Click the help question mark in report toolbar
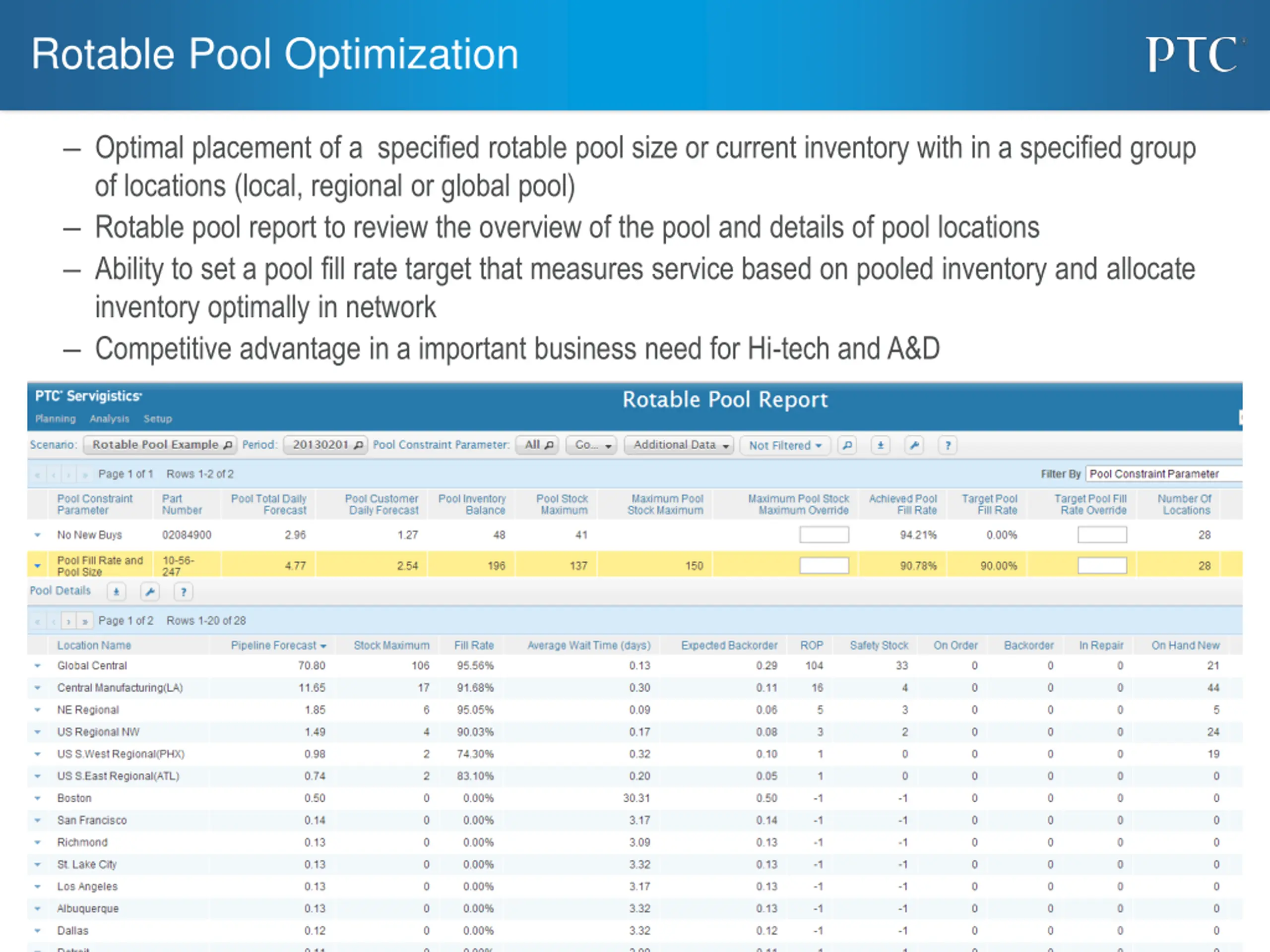This screenshot has height=952, width=1270. click(x=948, y=445)
